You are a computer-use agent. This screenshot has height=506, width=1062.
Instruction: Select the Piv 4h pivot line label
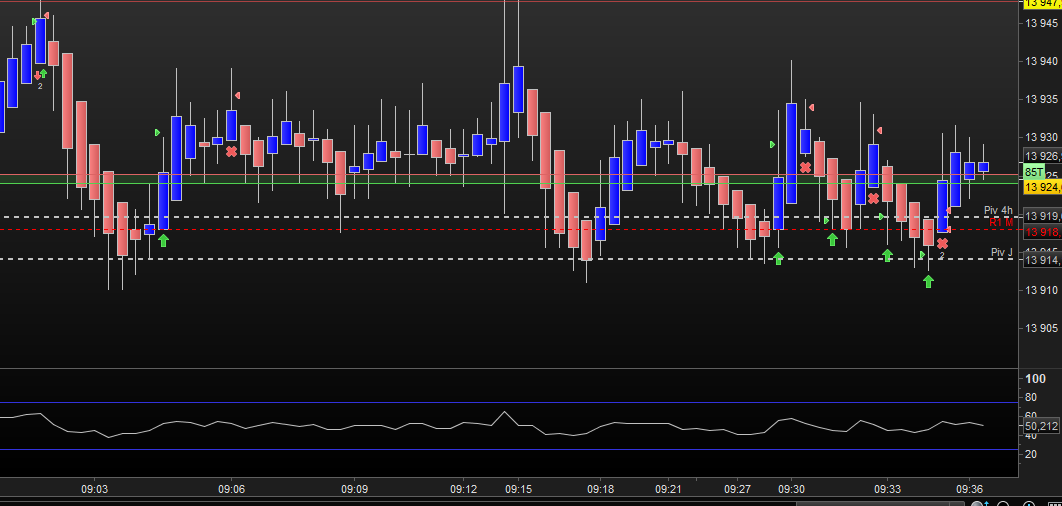(997, 210)
